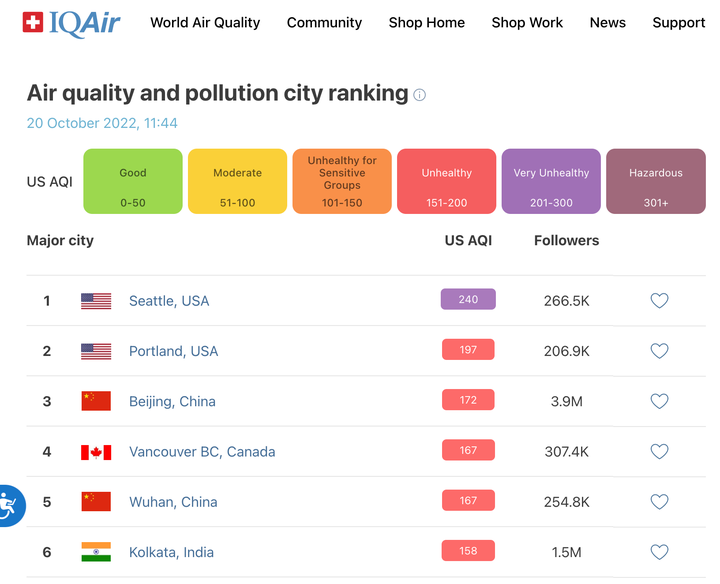Click Vancouver's 307.4K followers value
Viewport: 720px width, 584px height.
click(x=567, y=452)
